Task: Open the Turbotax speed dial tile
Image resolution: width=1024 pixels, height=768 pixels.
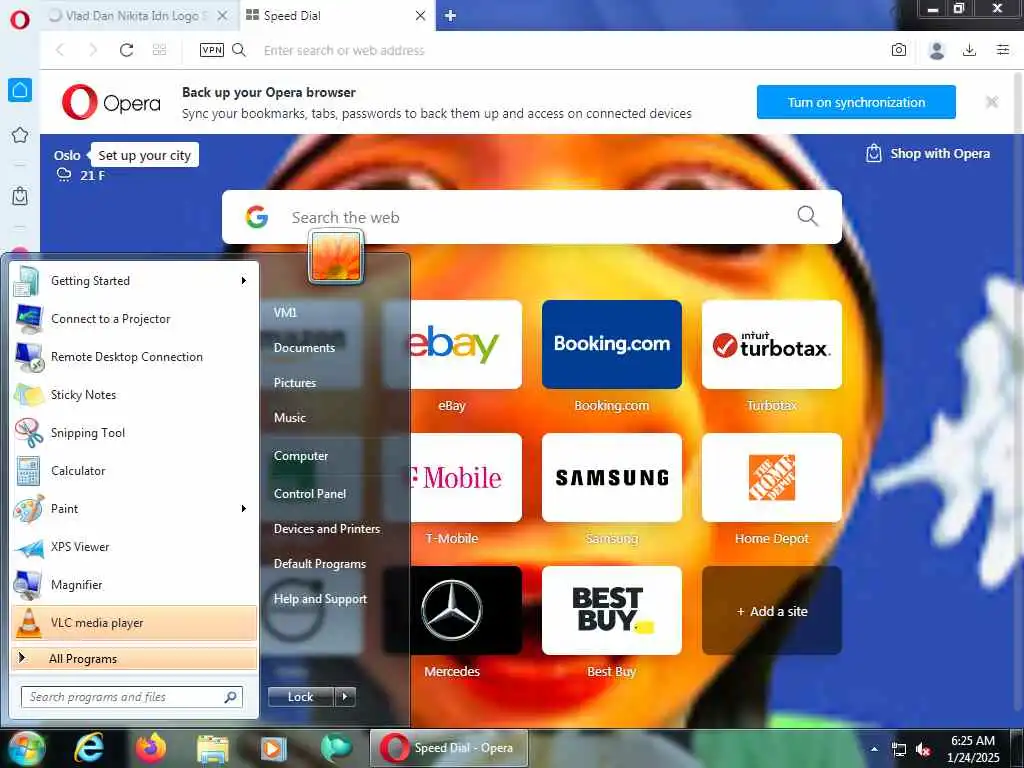Action: point(772,345)
